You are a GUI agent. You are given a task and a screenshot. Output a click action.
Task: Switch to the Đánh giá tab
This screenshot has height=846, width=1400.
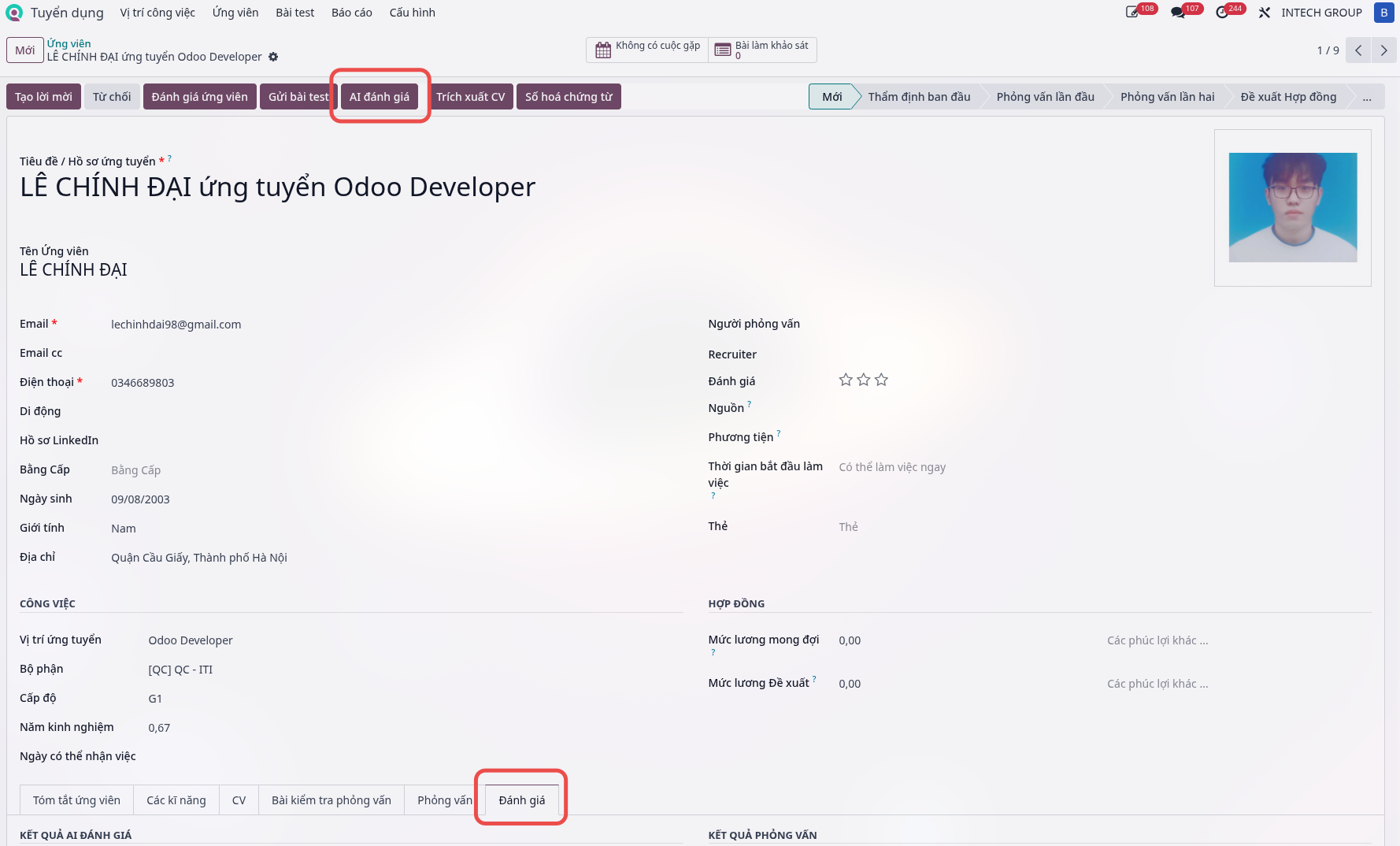[x=522, y=800]
